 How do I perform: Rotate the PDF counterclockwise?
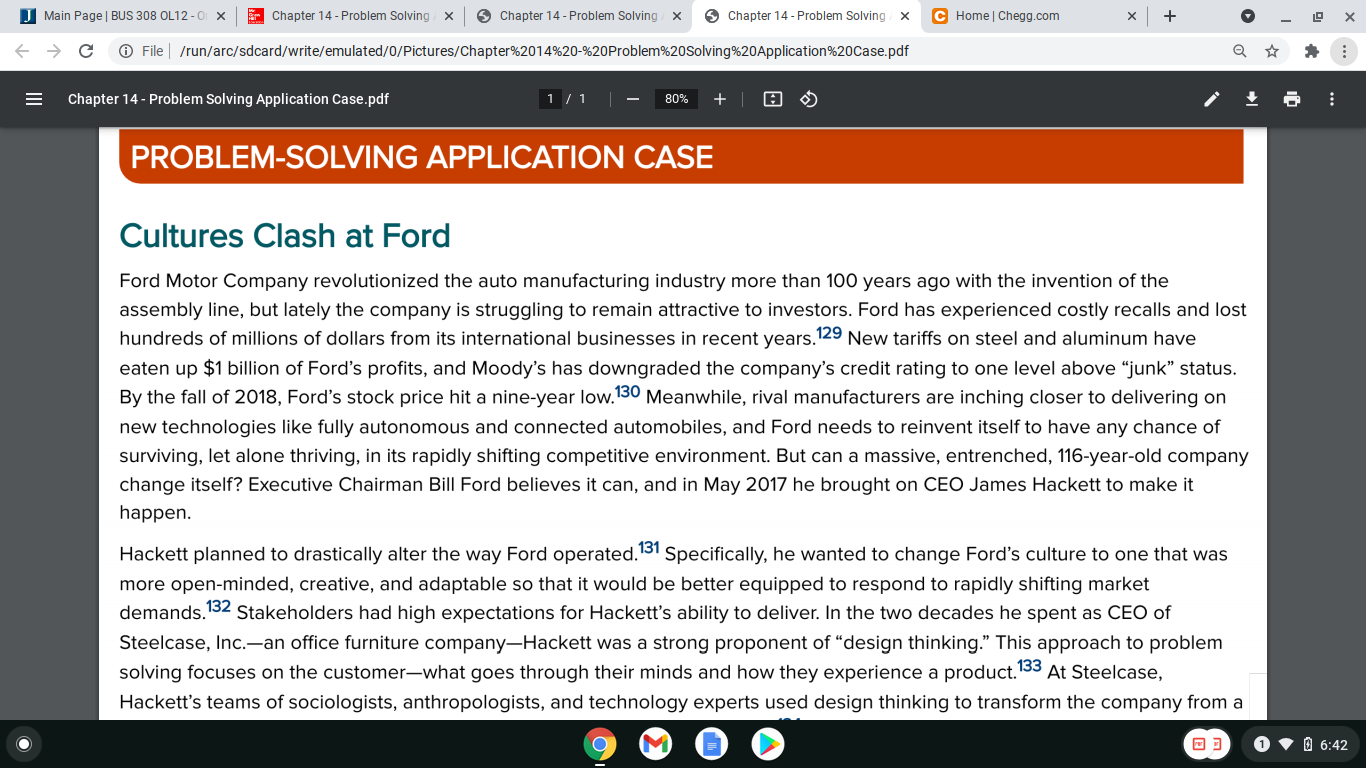pyautogui.click(x=809, y=99)
